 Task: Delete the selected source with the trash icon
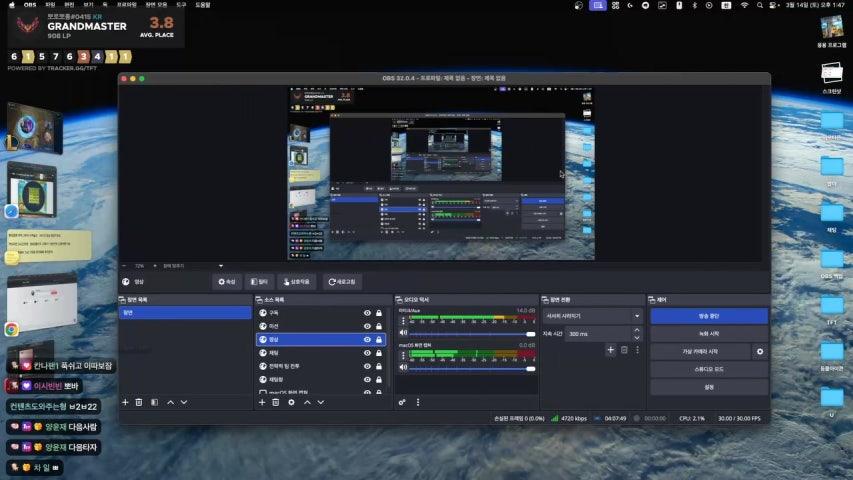[x=276, y=402]
